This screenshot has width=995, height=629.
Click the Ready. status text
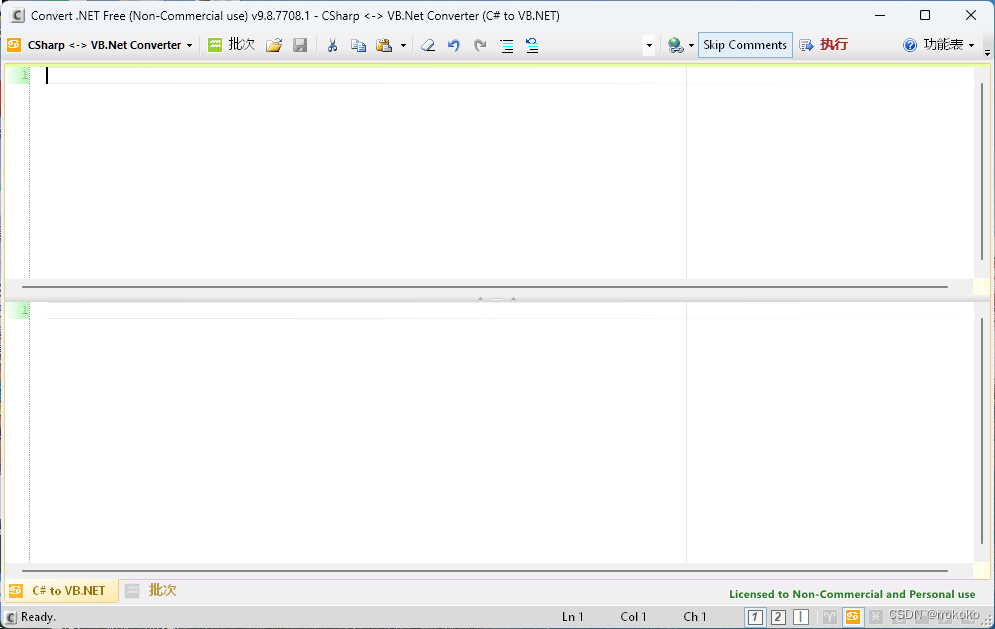[x=38, y=617]
